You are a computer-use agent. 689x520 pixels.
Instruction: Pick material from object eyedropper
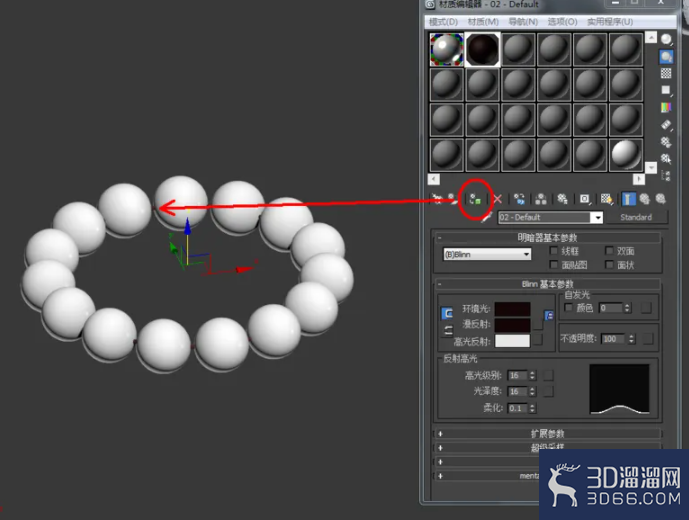[486, 217]
